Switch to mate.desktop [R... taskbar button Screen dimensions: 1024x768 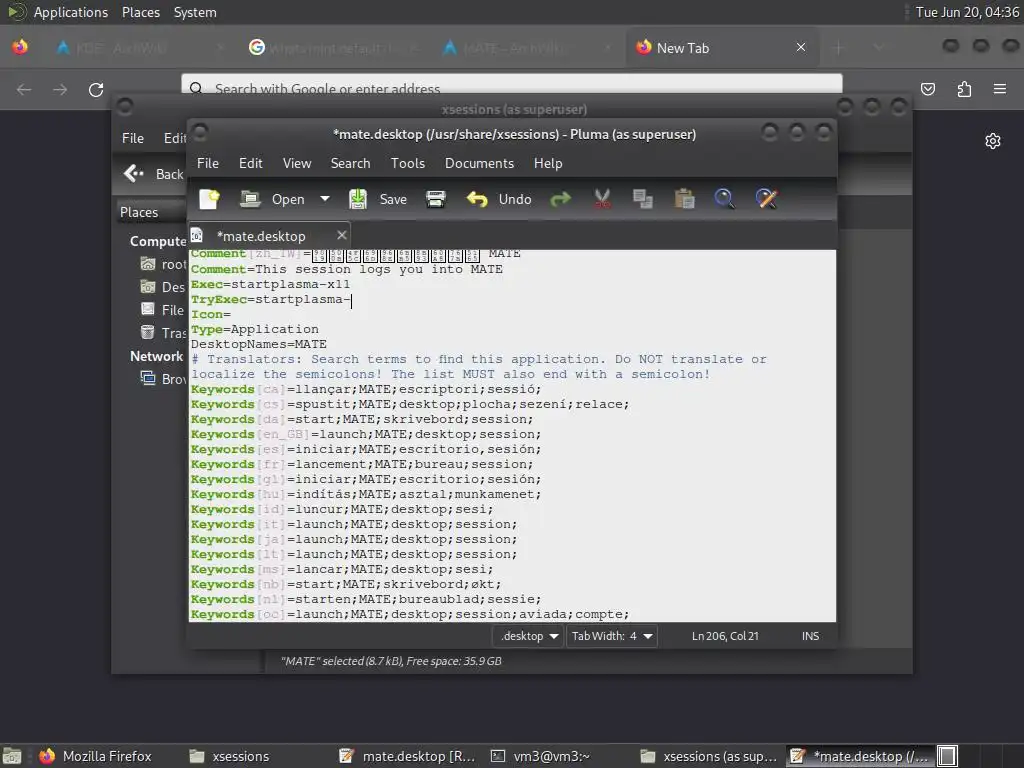(x=408, y=756)
